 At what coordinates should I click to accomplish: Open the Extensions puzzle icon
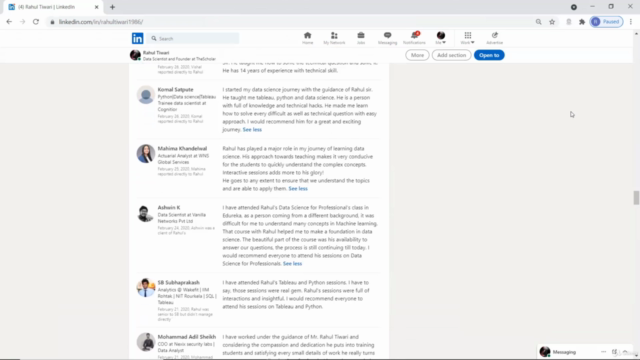(x=582, y=22)
